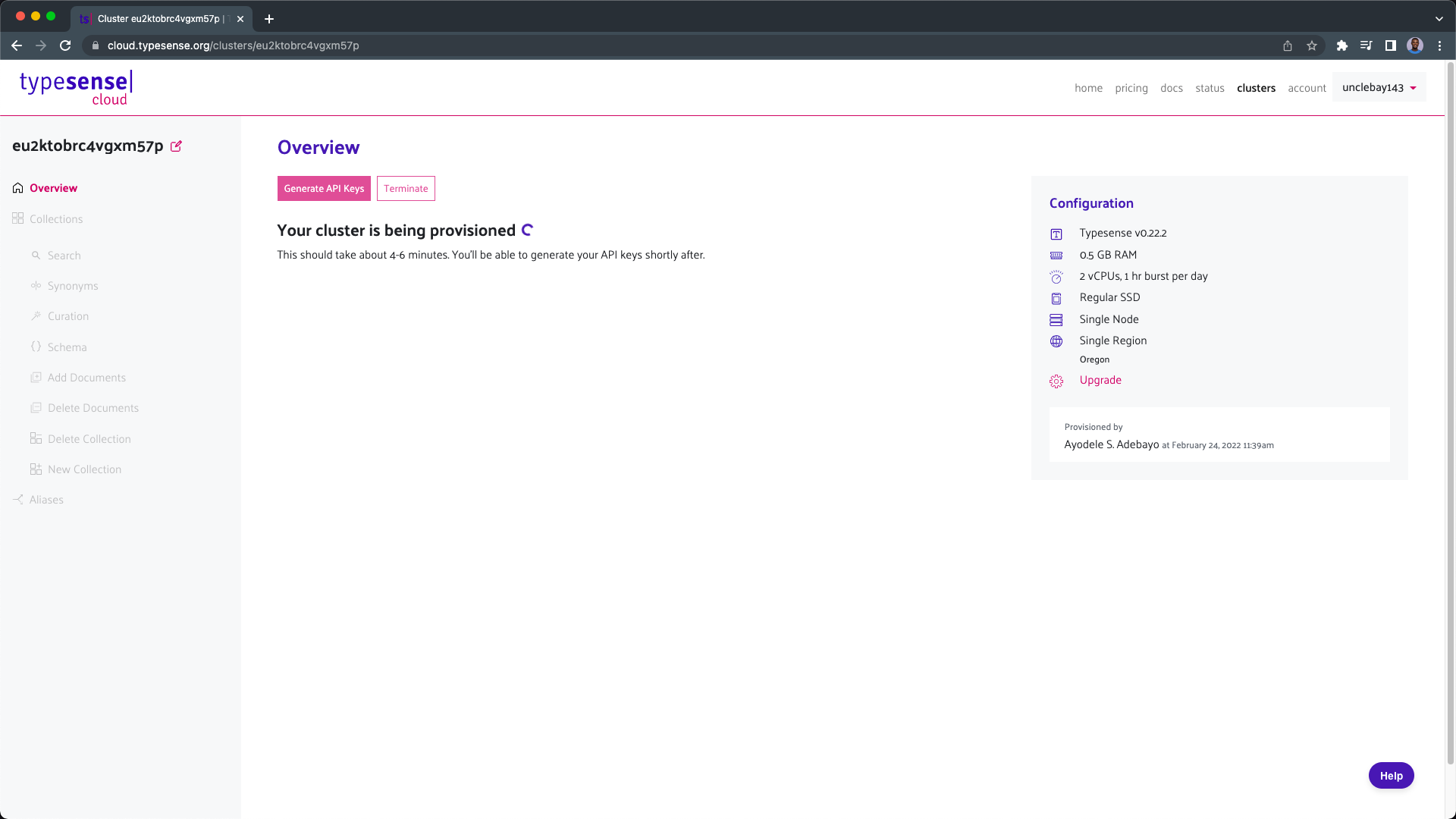Click the Synonyms icon in sidebar

[36, 286]
